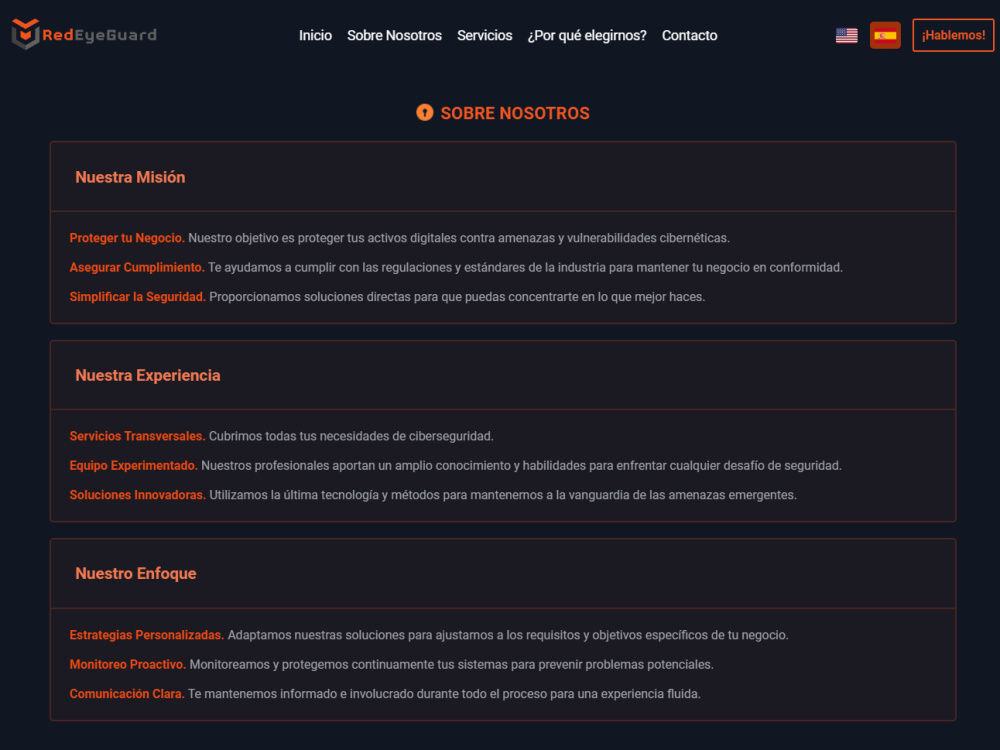Viewport: 1000px width, 750px height.
Task: Click the ¡Hablemos! button
Action: tap(953, 35)
